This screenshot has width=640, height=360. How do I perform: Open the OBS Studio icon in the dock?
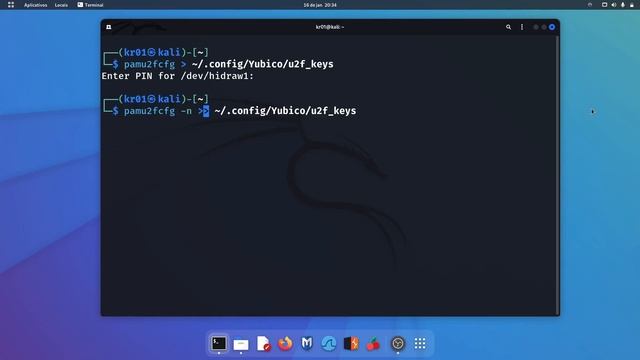pyautogui.click(x=398, y=344)
